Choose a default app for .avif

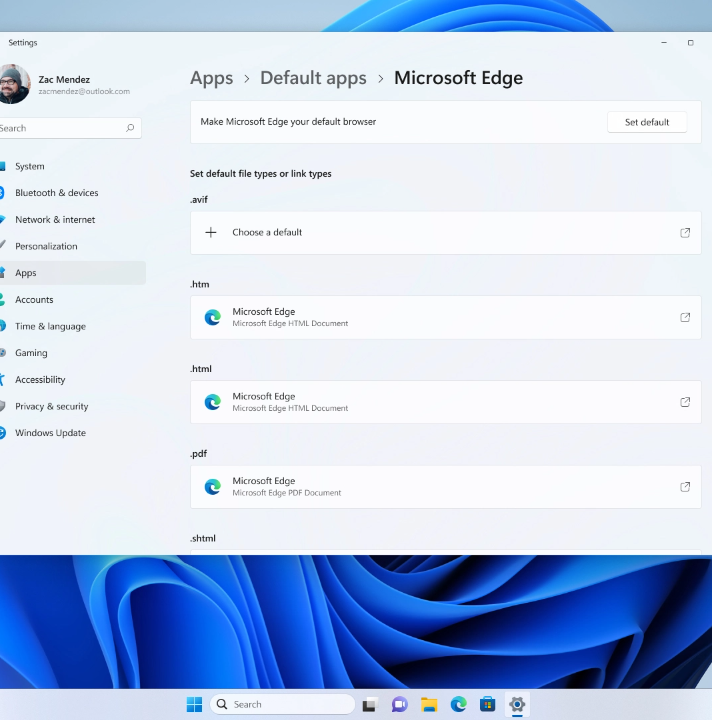pos(445,233)
